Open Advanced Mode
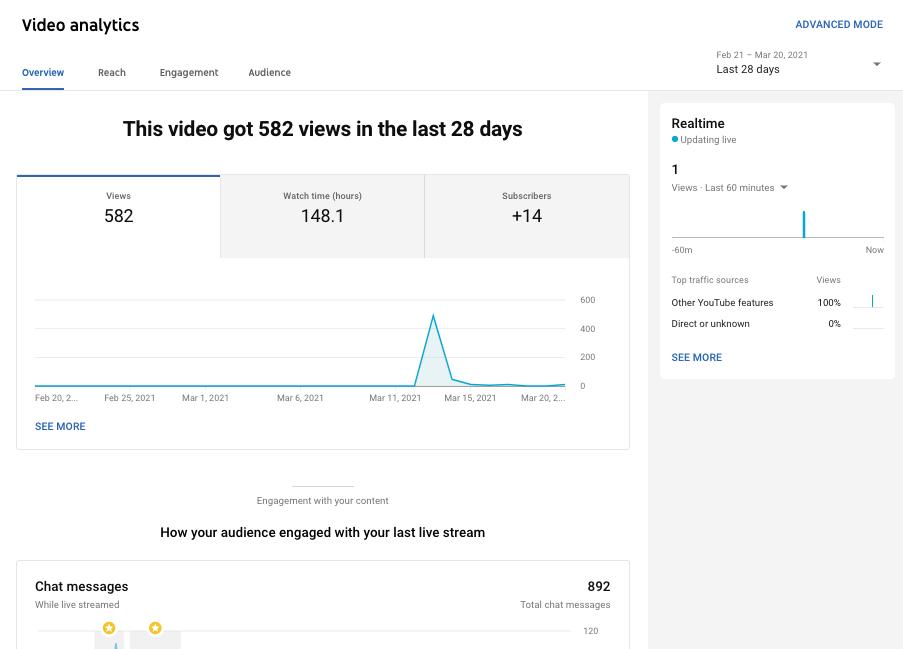 point(838,24)
